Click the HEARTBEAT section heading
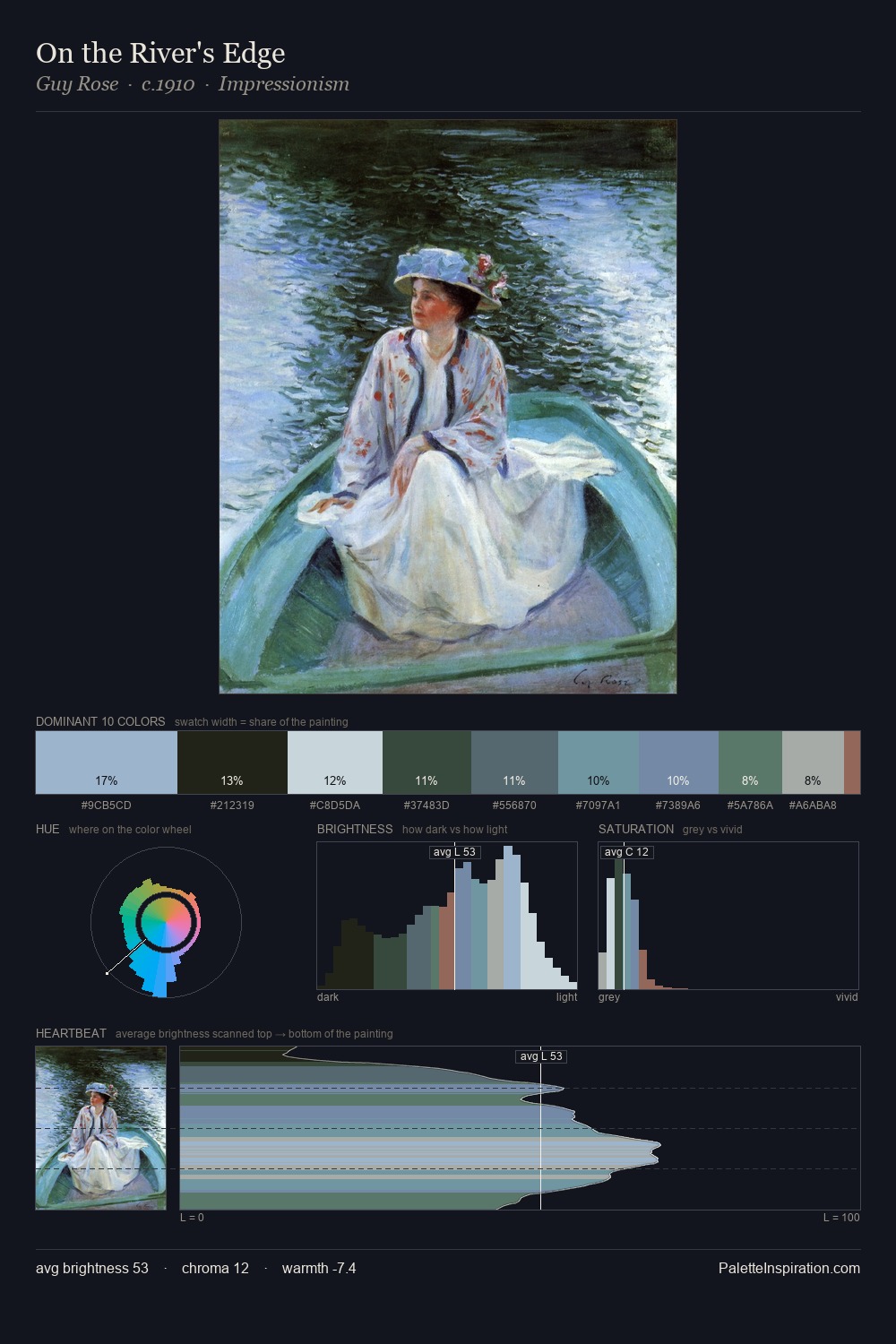The image size is (896, 1344). pyautogui.click(x=71, y=1033)
